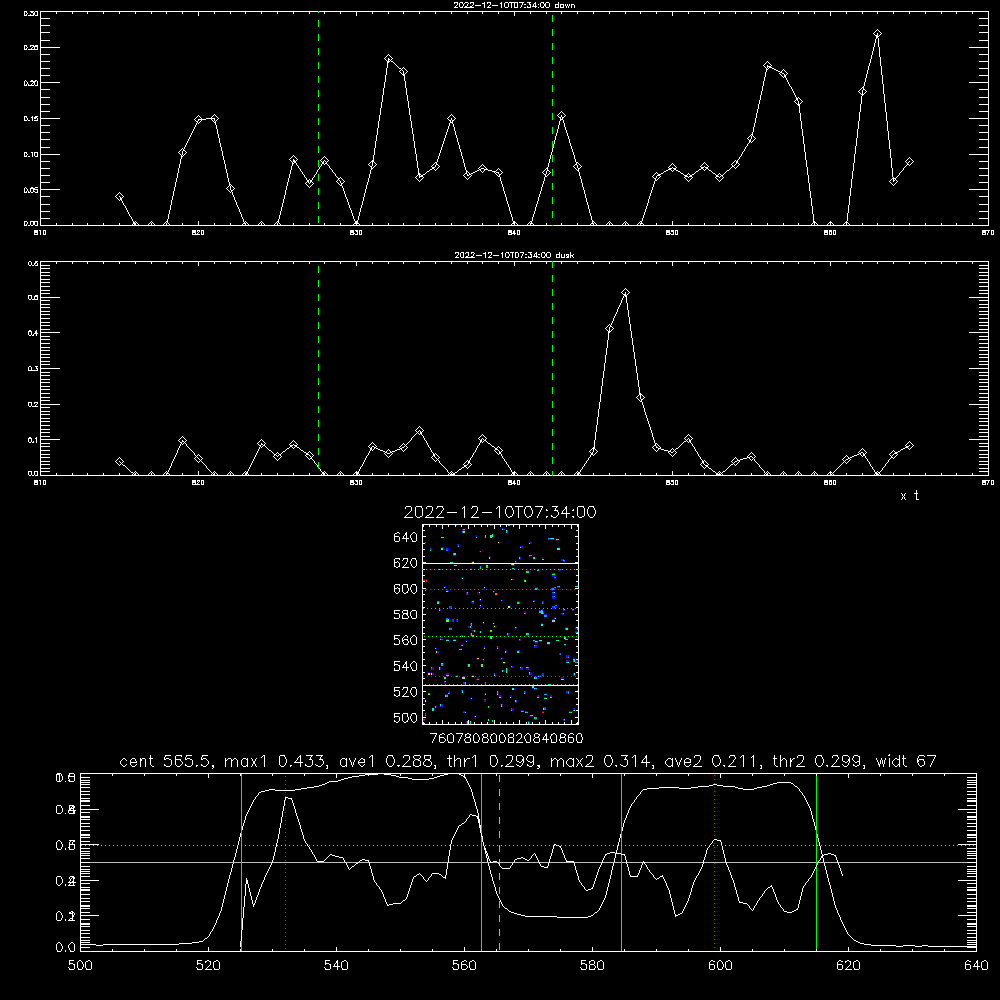
Task: Click the upper white horizontal line in the image
Action: (500, 563)
